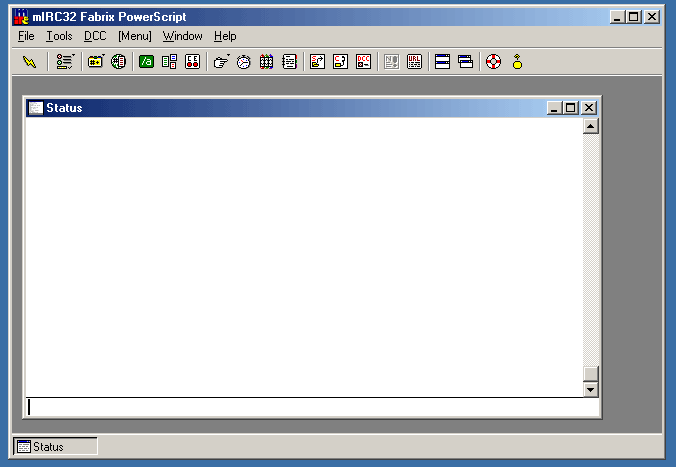The image size is (676, 467).
Task: Click the Status window text input field
Action: (x=300, y=407)
